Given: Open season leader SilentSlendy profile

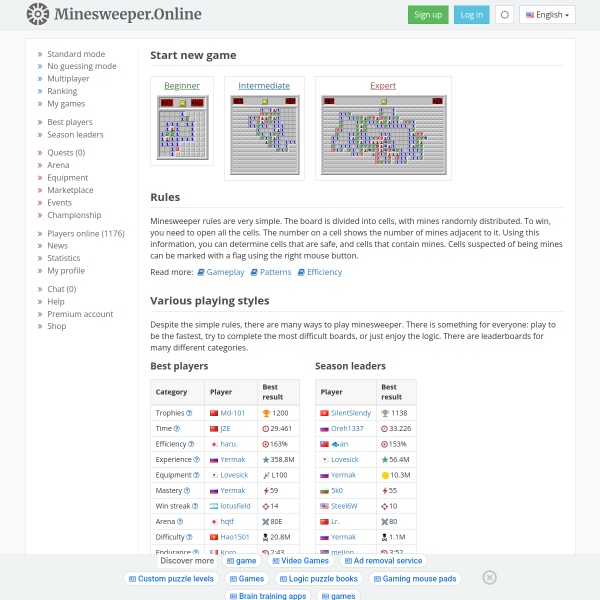Looking at the screenshot, I should (x=351, y=413).
